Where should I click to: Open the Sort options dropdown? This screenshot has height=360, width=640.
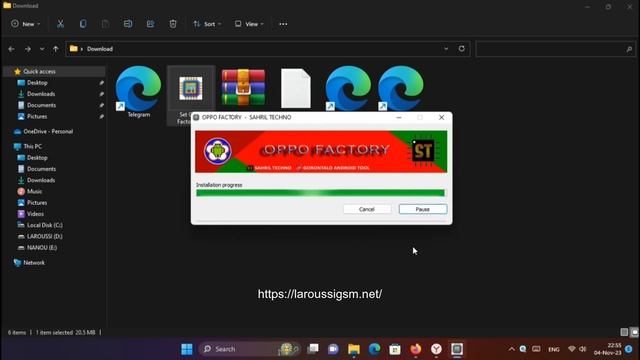pyautogui.click(x=207, y=24)
